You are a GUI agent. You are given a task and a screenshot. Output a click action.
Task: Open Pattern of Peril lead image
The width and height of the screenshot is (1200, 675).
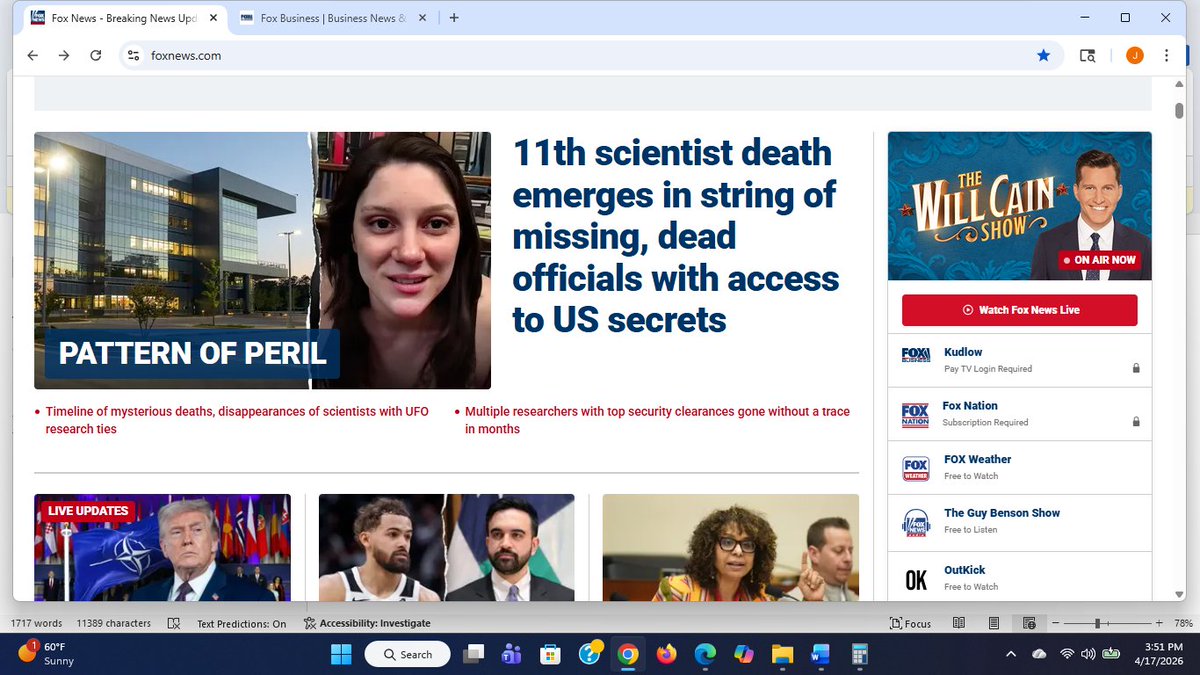point(262,260)
